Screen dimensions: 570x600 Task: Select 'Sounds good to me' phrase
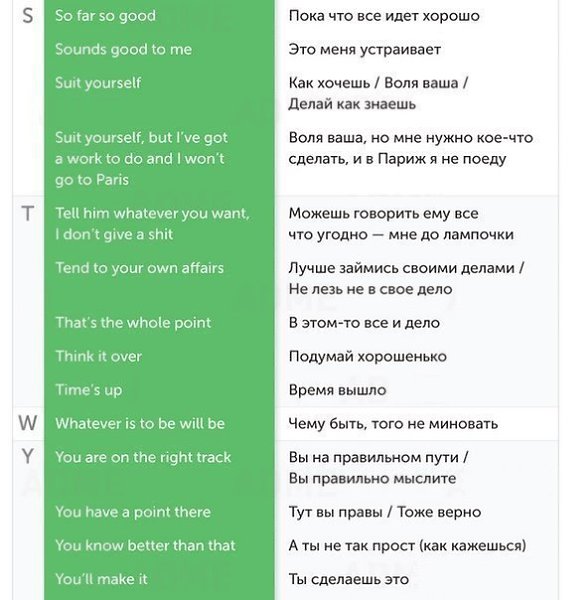tap(123, 50)
